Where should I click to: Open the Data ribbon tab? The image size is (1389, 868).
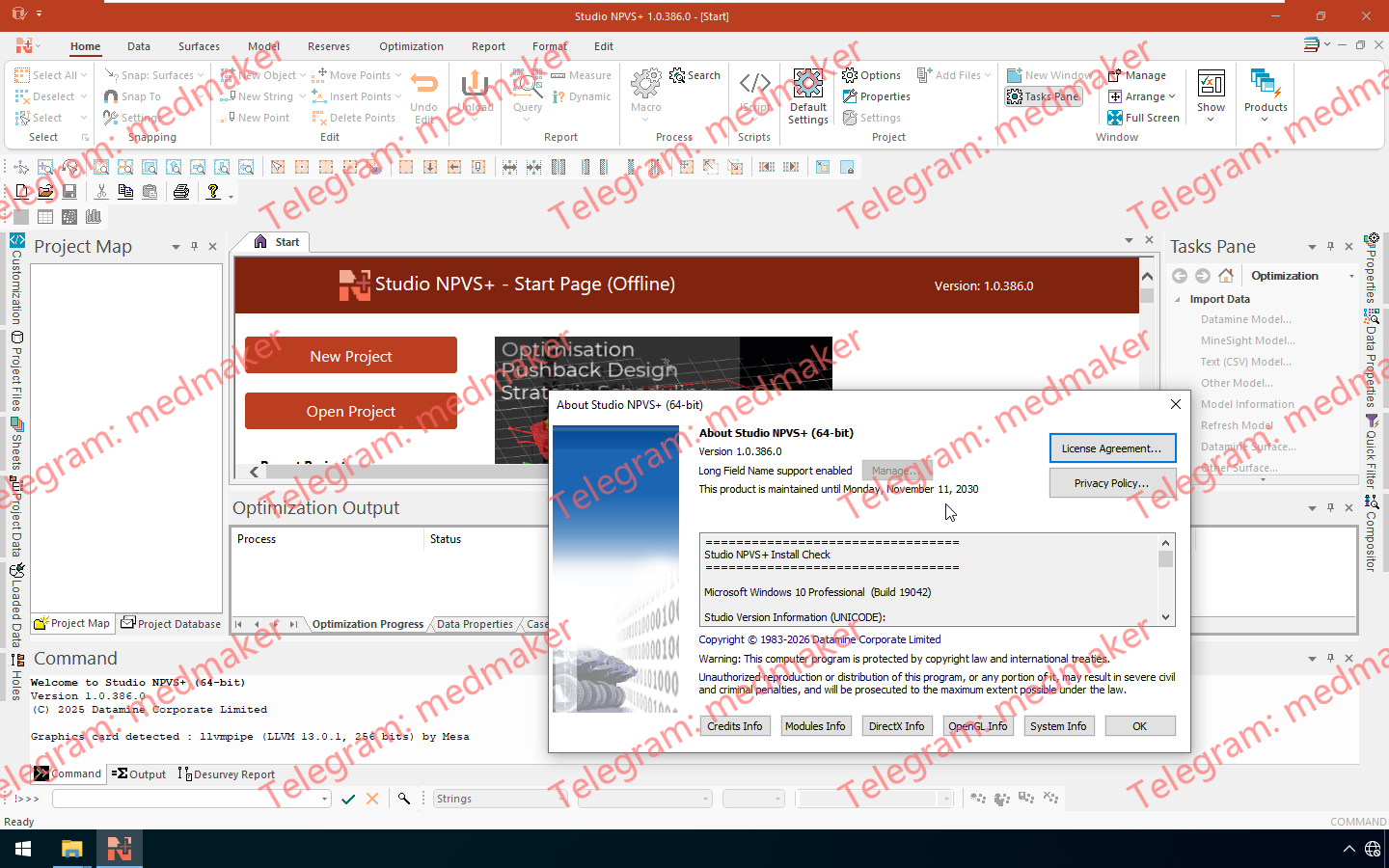click(139, 46)
